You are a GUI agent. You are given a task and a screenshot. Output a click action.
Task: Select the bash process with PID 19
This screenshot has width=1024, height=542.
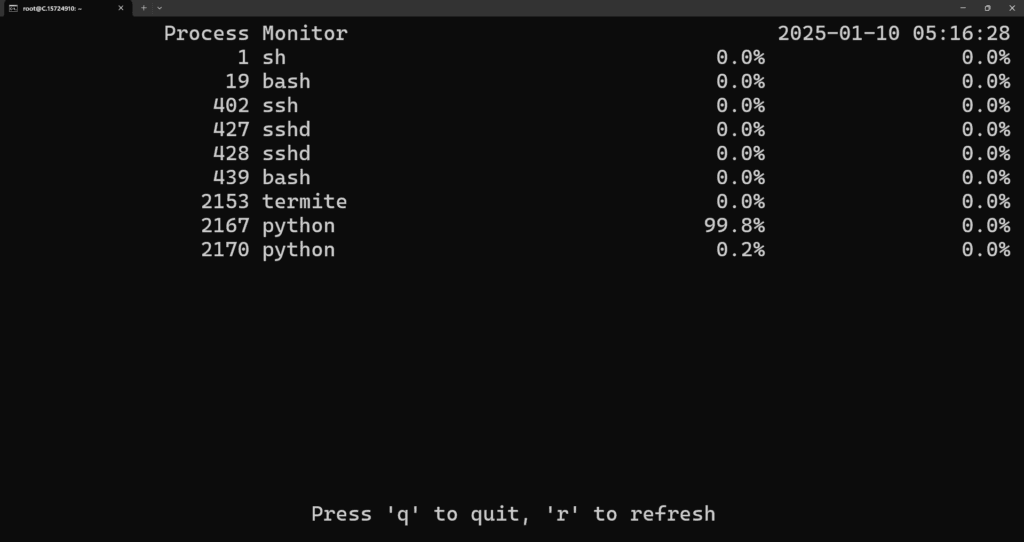pyautogui.click(x=587, y=82)
